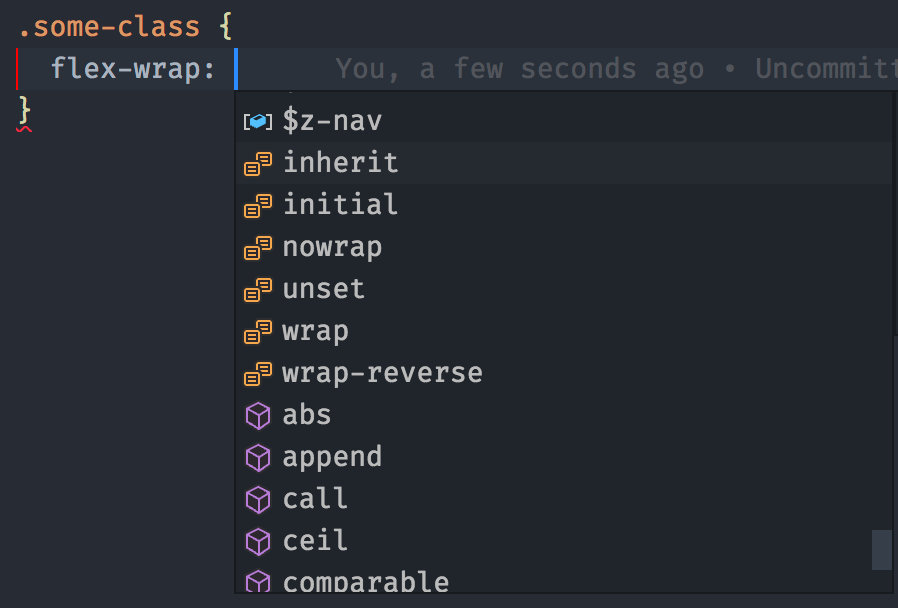Click the function cube icon next to ceil

pos(258,540)
